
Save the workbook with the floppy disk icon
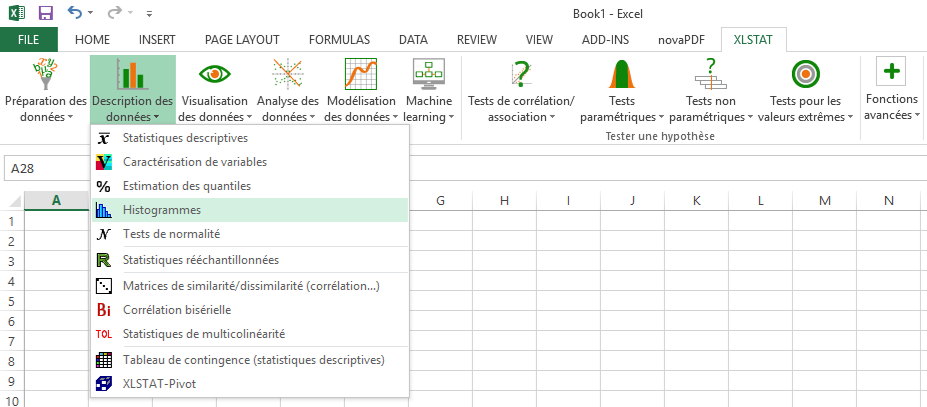pyautogui.click(x=45, y=13)
